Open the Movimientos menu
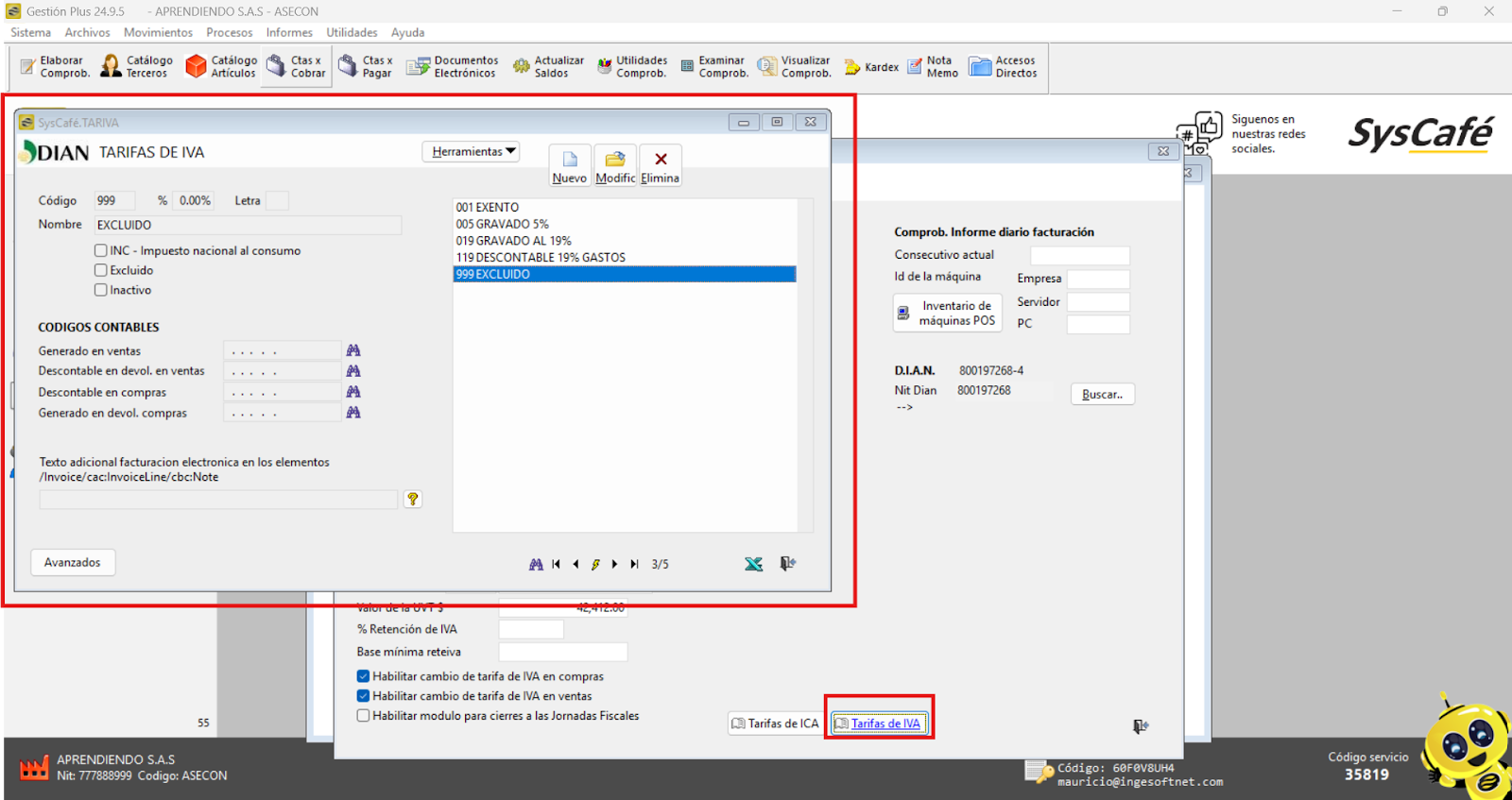The image size is (1512, 800). pos(158,32)
